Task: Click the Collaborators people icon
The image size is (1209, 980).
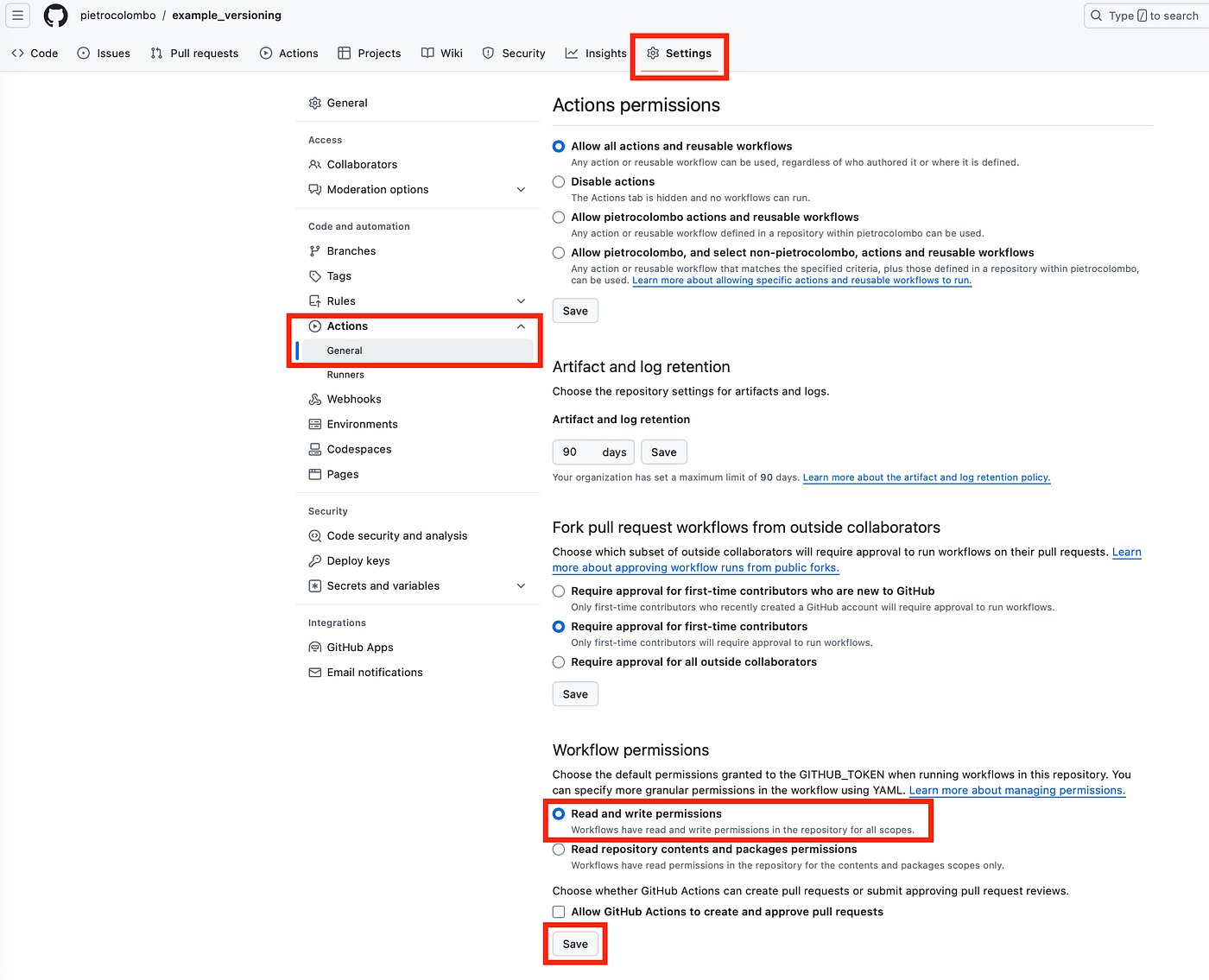Action: [315, 164]
